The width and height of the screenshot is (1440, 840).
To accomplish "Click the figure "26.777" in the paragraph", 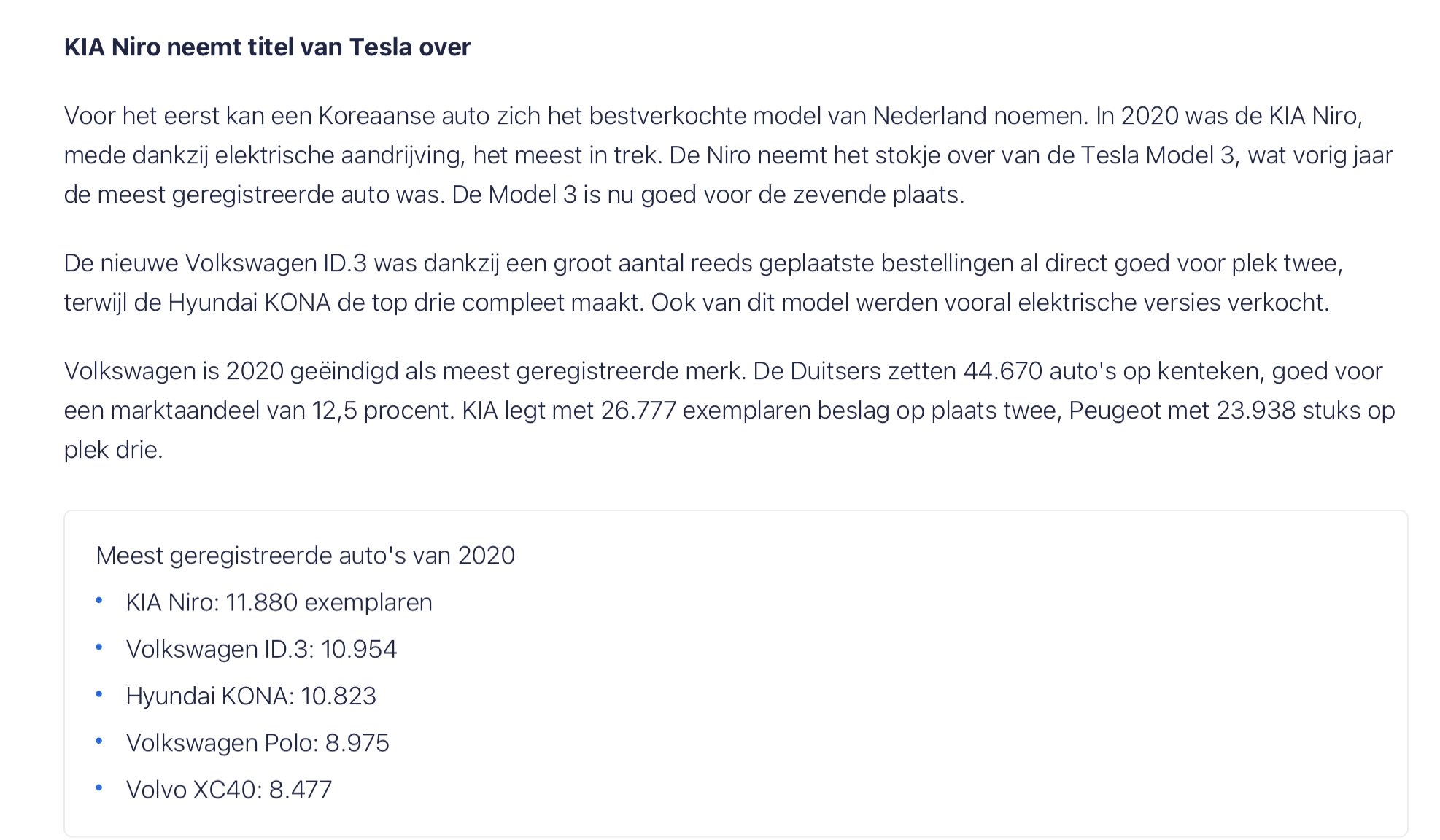I will click(x=638, y=411).
